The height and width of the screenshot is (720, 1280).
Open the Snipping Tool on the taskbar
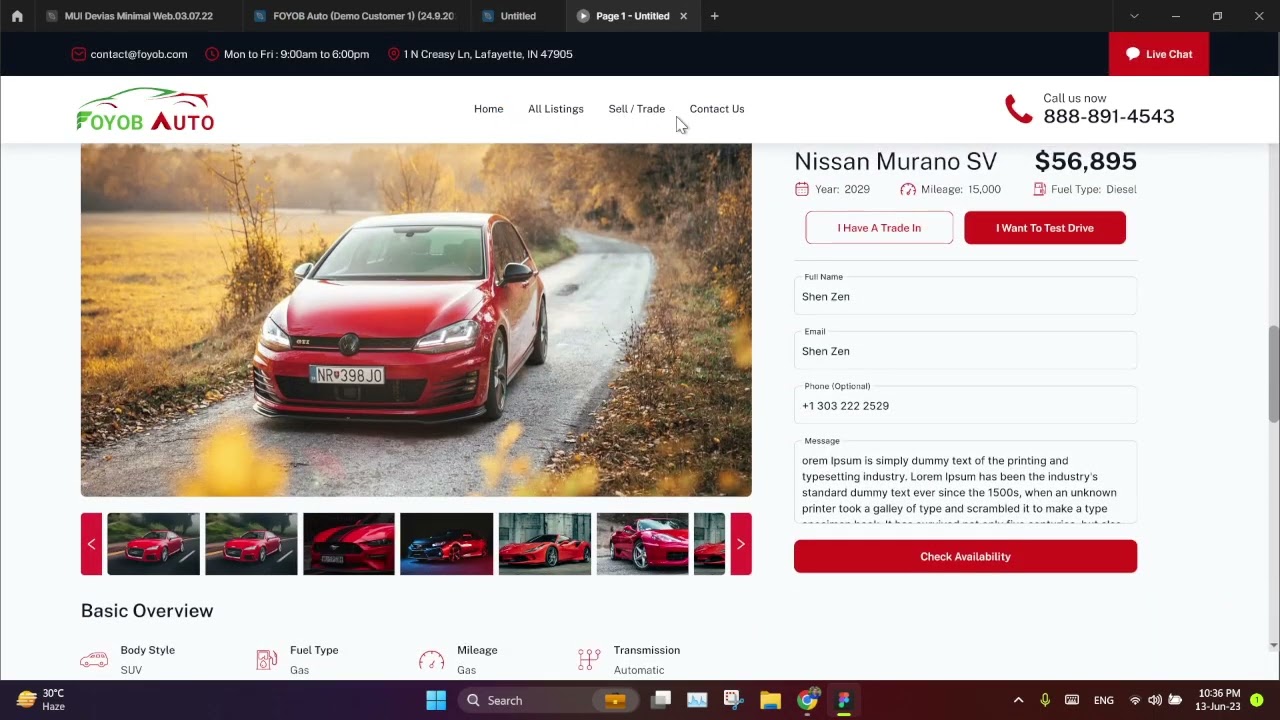click(733, 700)
